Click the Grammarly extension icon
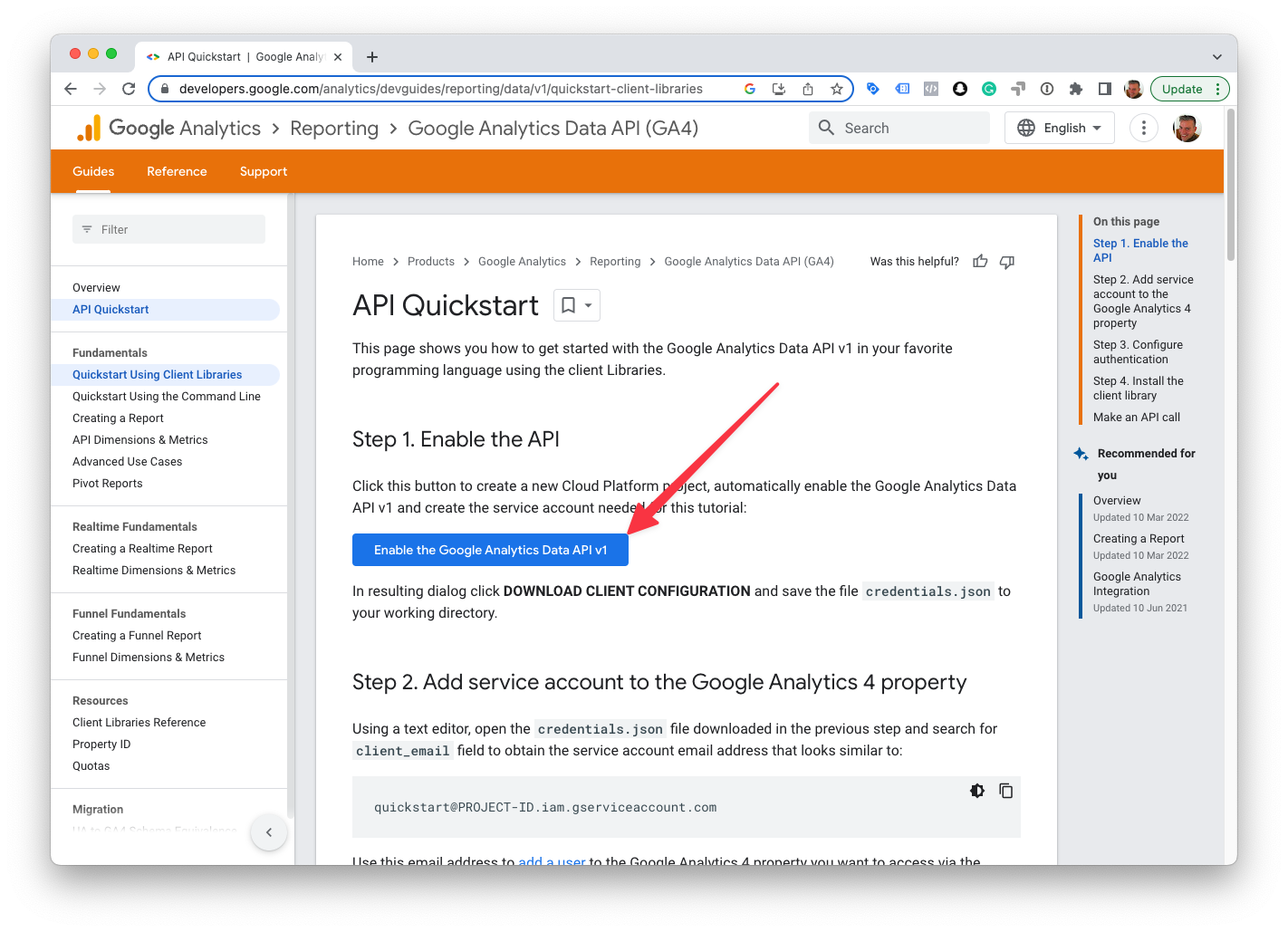 pyautogui.click(x=989, y=89)
